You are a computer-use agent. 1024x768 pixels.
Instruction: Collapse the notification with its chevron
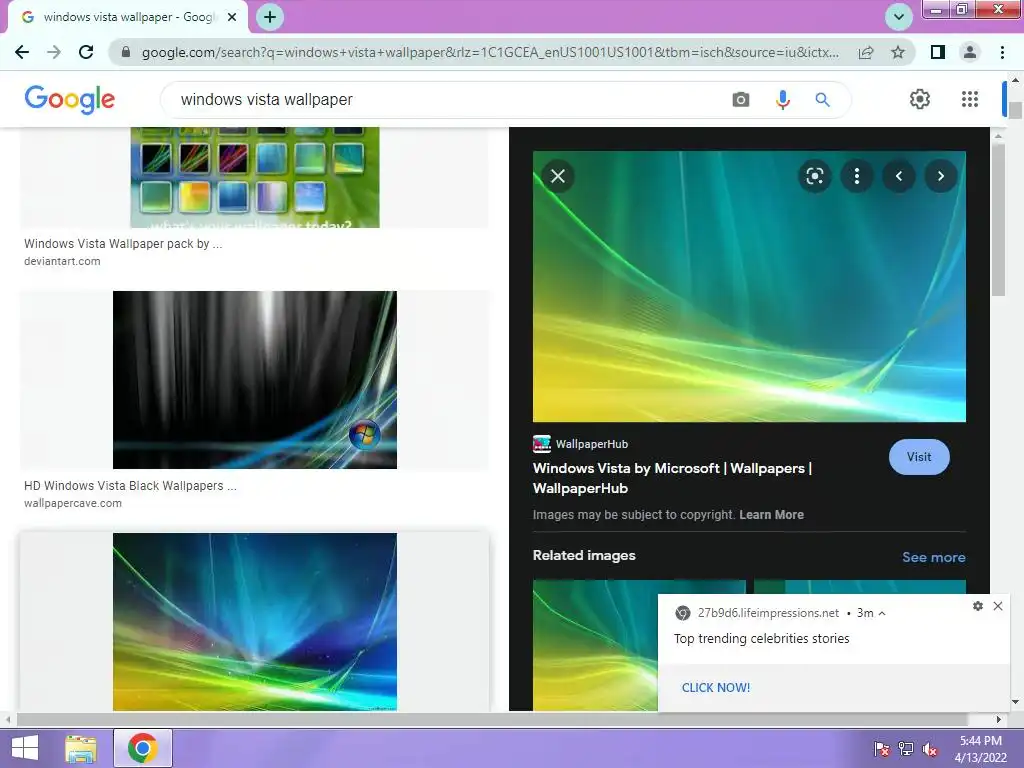[x=882, y=613]
